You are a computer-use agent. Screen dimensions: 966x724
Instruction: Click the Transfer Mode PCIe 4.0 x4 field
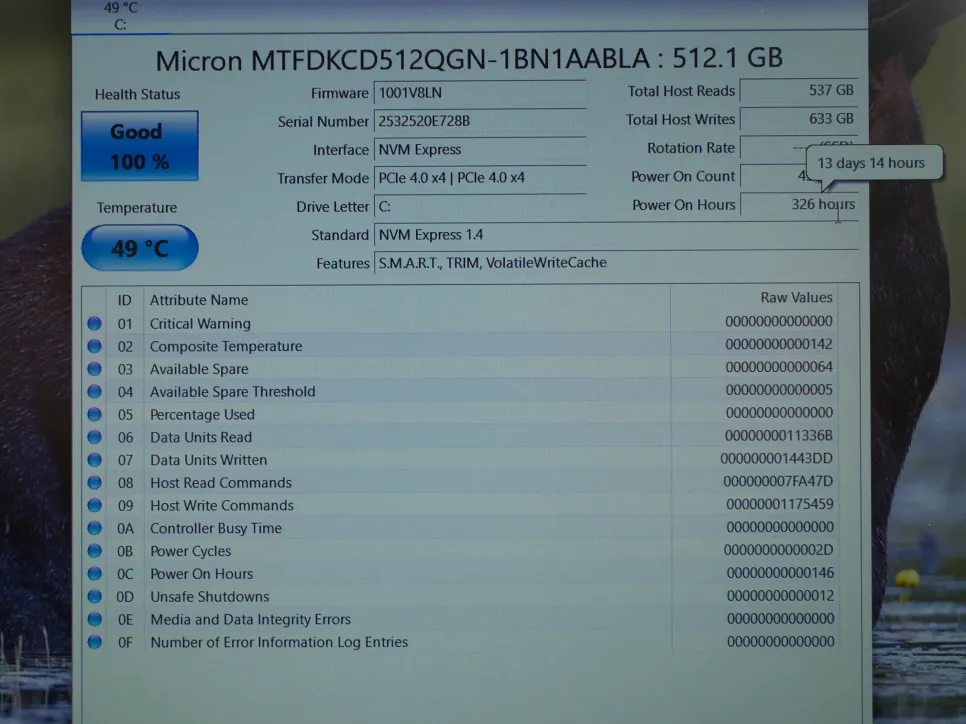479,178
